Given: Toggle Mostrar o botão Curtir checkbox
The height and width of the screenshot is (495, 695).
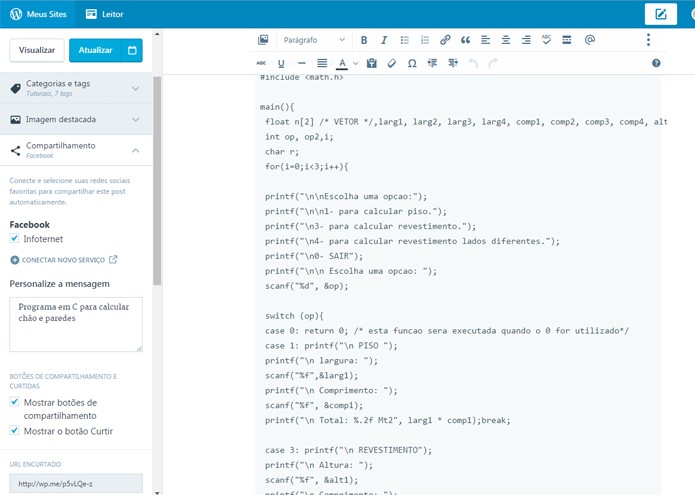Looking at the screenshot, I should click(x=14, y=430).
